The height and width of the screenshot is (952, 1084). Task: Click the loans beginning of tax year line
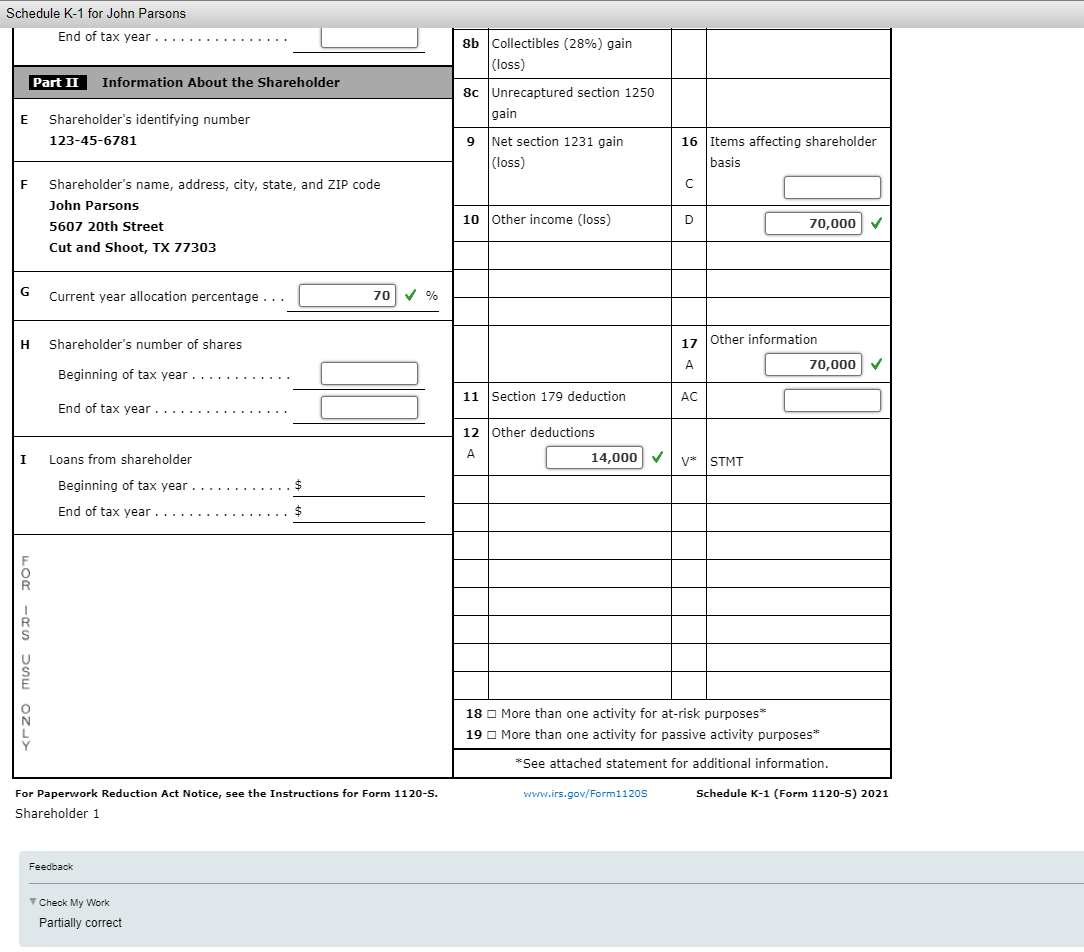(x=360, y=485)
